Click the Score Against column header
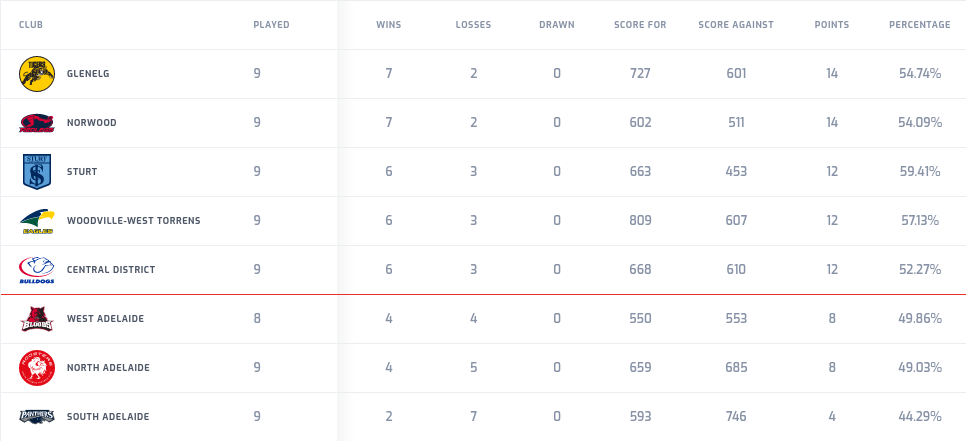 (x=736, y=24)
